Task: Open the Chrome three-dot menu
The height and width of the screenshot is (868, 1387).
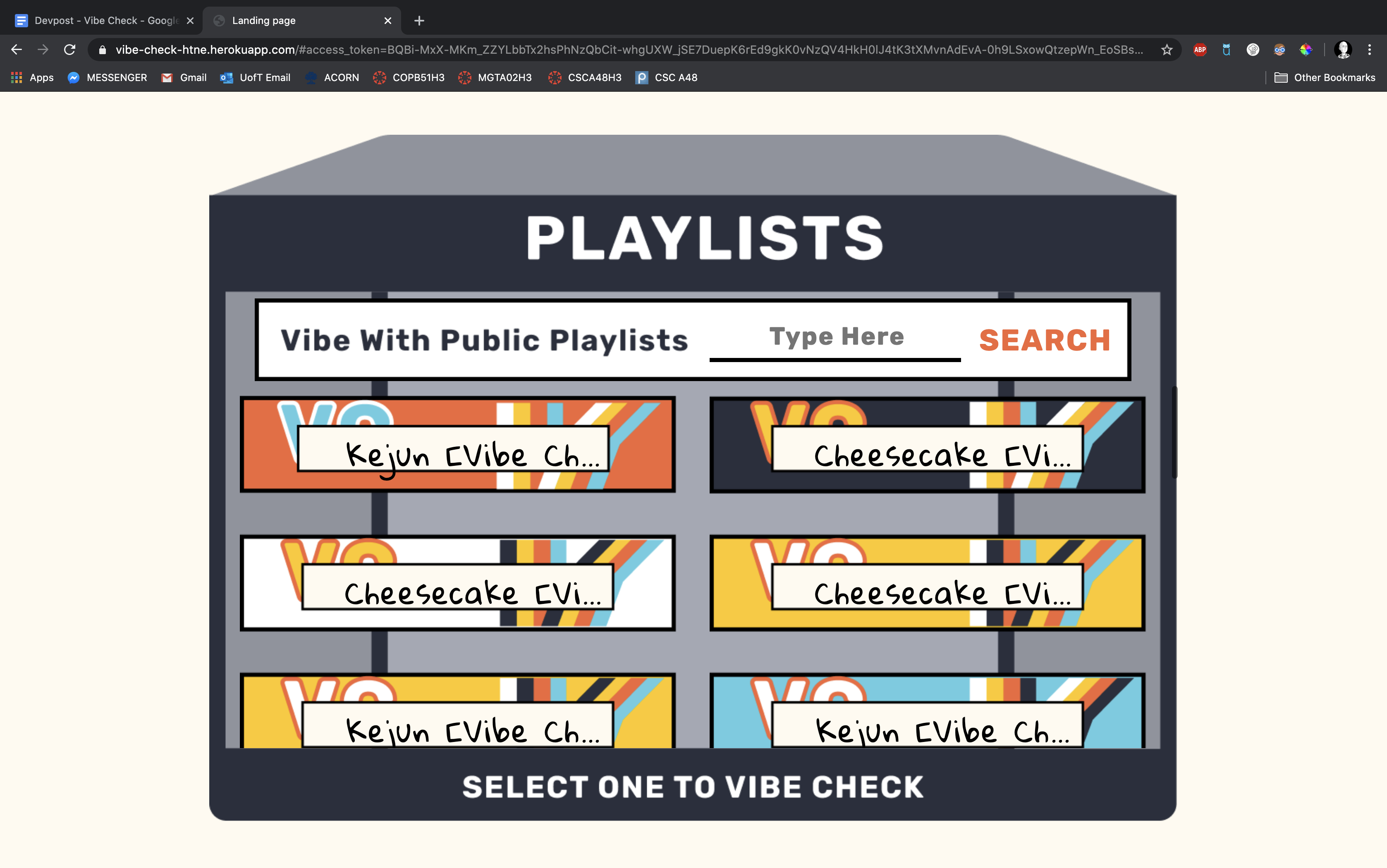Action: [1370, 50]
